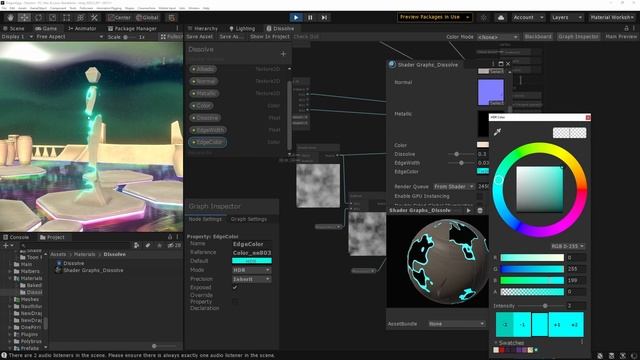Click the Project panel add (+) button
The width and height of the screenshot is (640, 360).
[8, 245]
